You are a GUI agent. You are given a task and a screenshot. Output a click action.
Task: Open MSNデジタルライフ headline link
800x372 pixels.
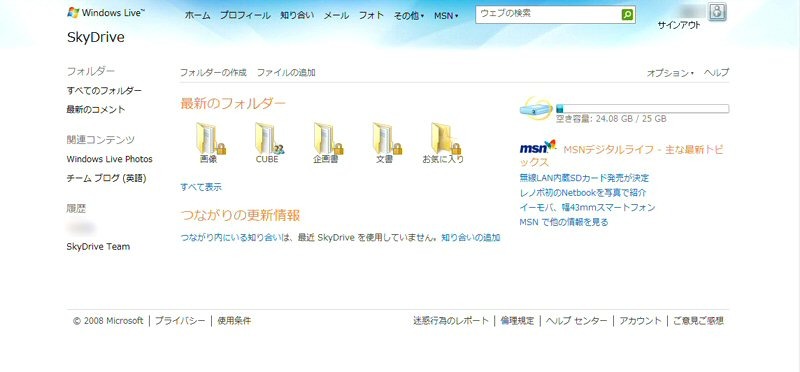[x=621, y=156]
